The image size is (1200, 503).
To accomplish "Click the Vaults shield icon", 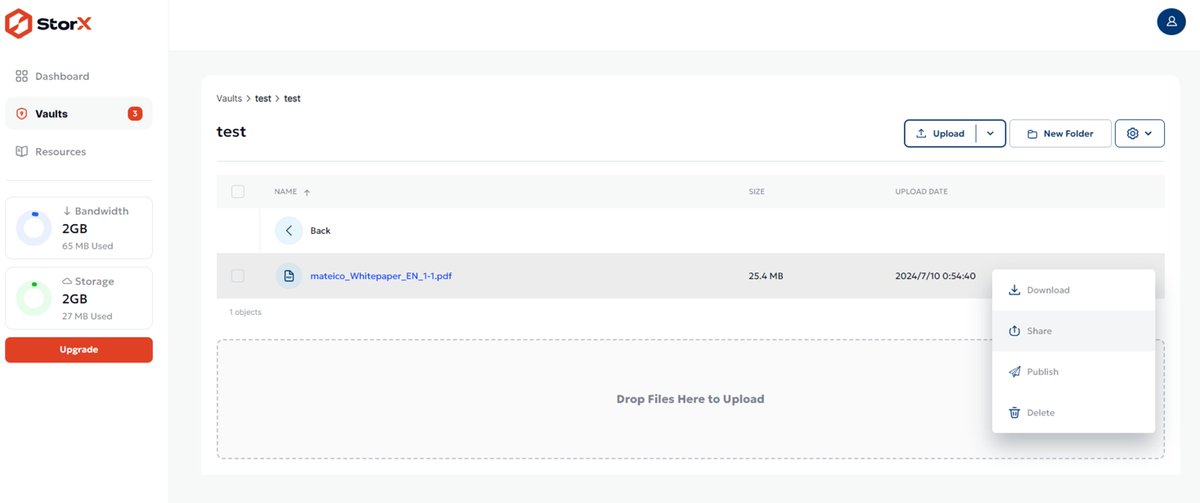I will tap(21, 114).
